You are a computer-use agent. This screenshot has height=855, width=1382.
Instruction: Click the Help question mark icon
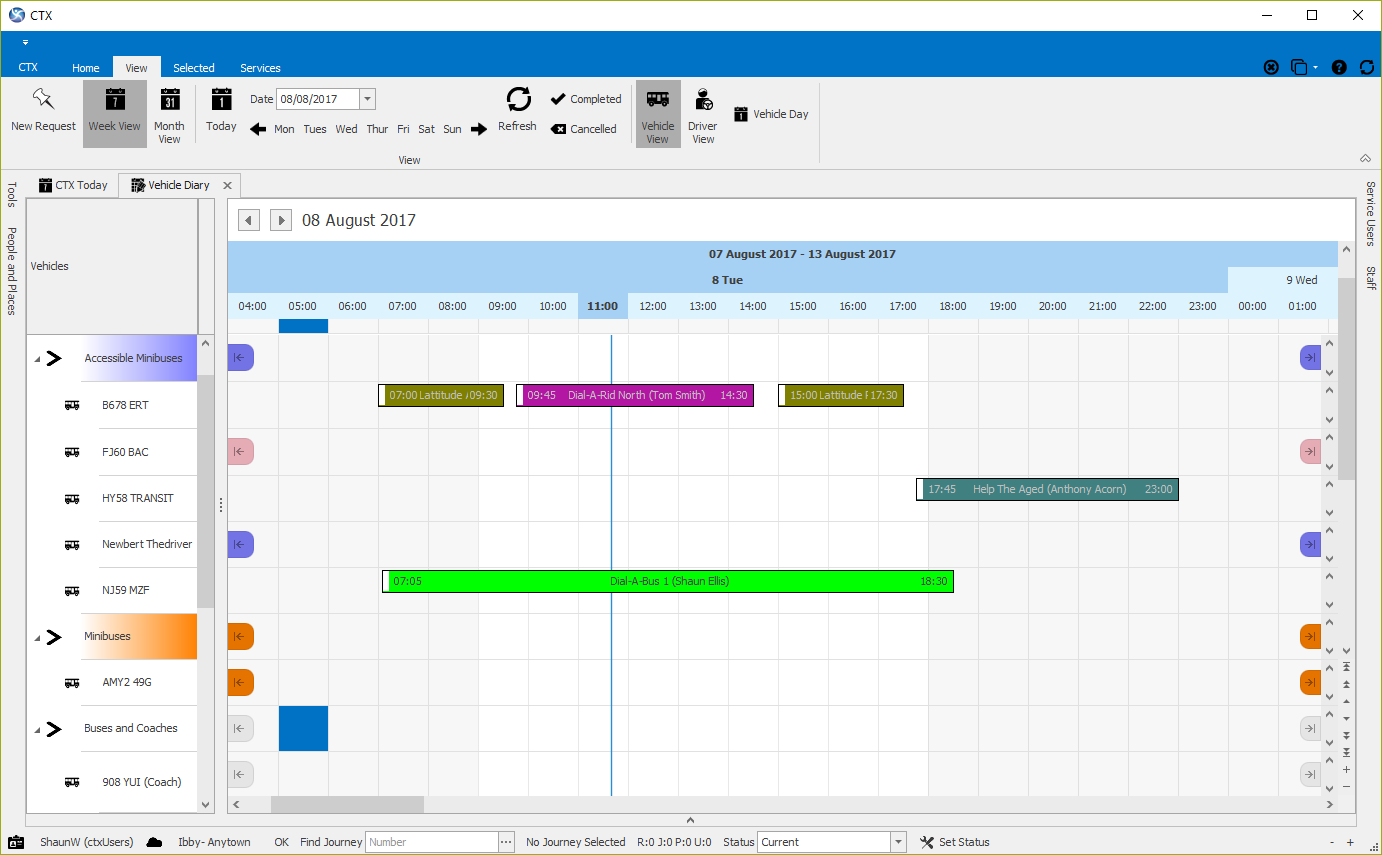point(1339,67)
